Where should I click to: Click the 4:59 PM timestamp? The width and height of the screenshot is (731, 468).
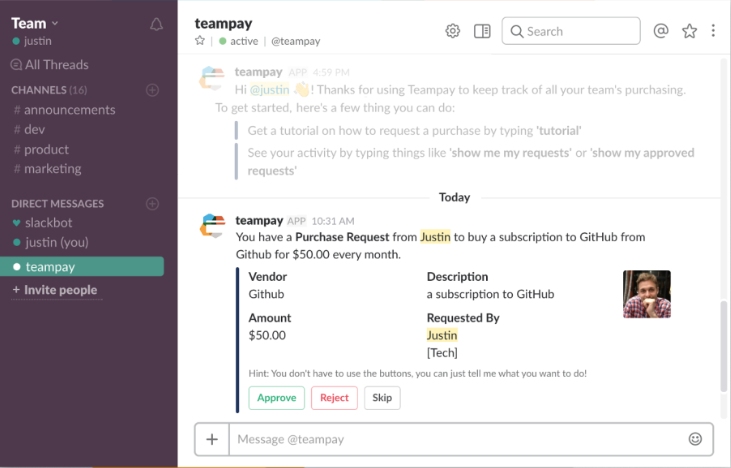331,72
